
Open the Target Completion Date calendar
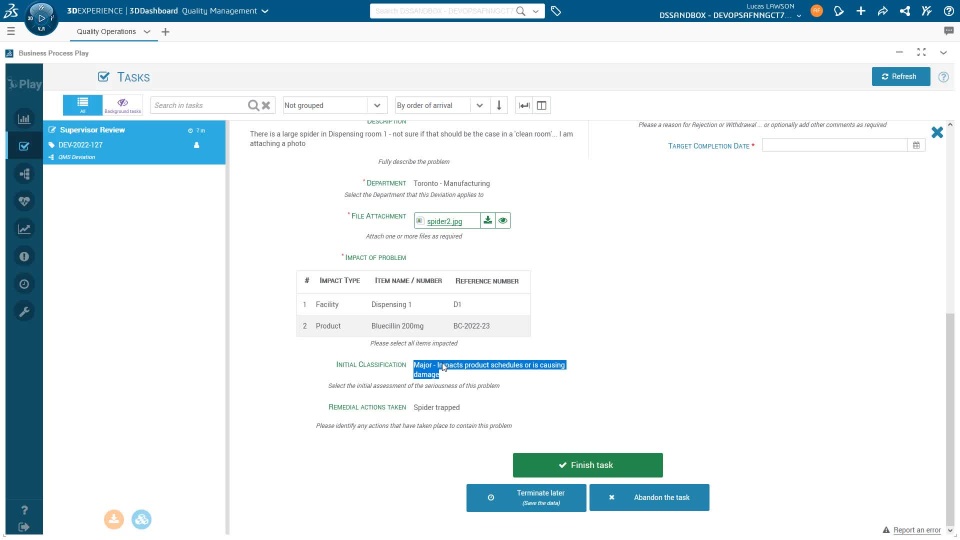tap(917, 145)
